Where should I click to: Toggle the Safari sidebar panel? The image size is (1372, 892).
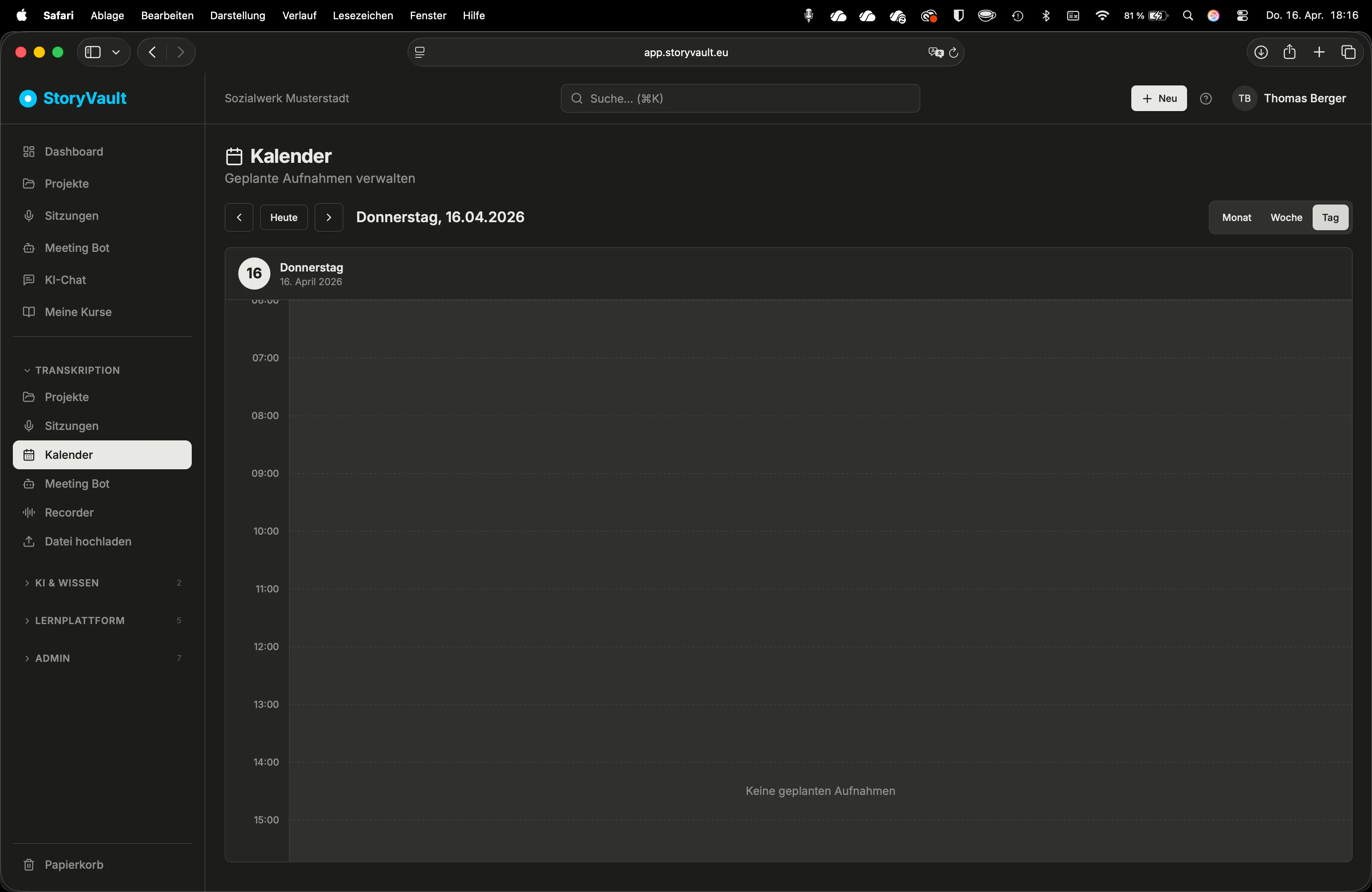(x=93, y=53)
